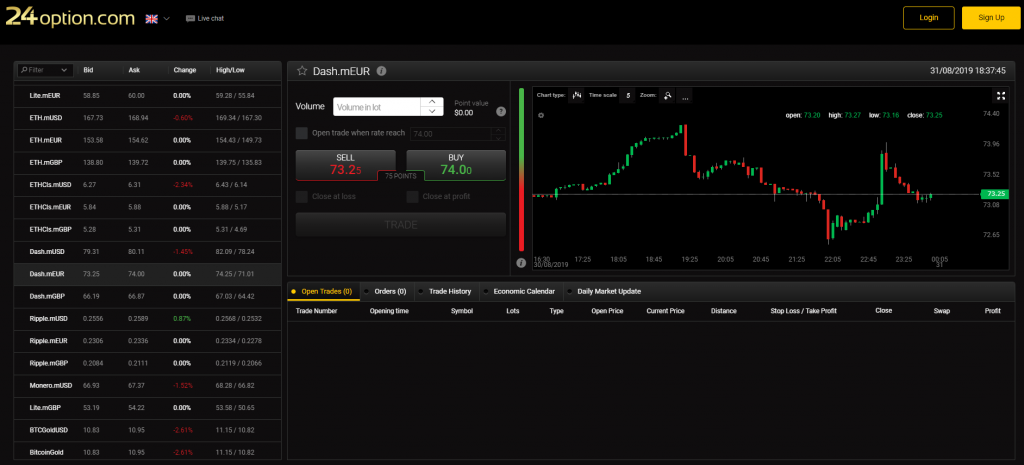Tick Open trade when rate reach checkbox

tap(302, 133)
